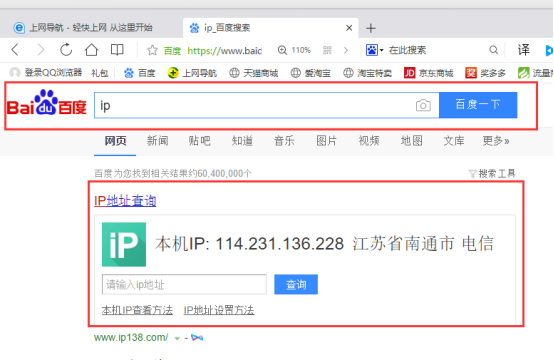Switch to 文库 results
The width and height of the screenshot is (554, 360).
tap(454, 141)
